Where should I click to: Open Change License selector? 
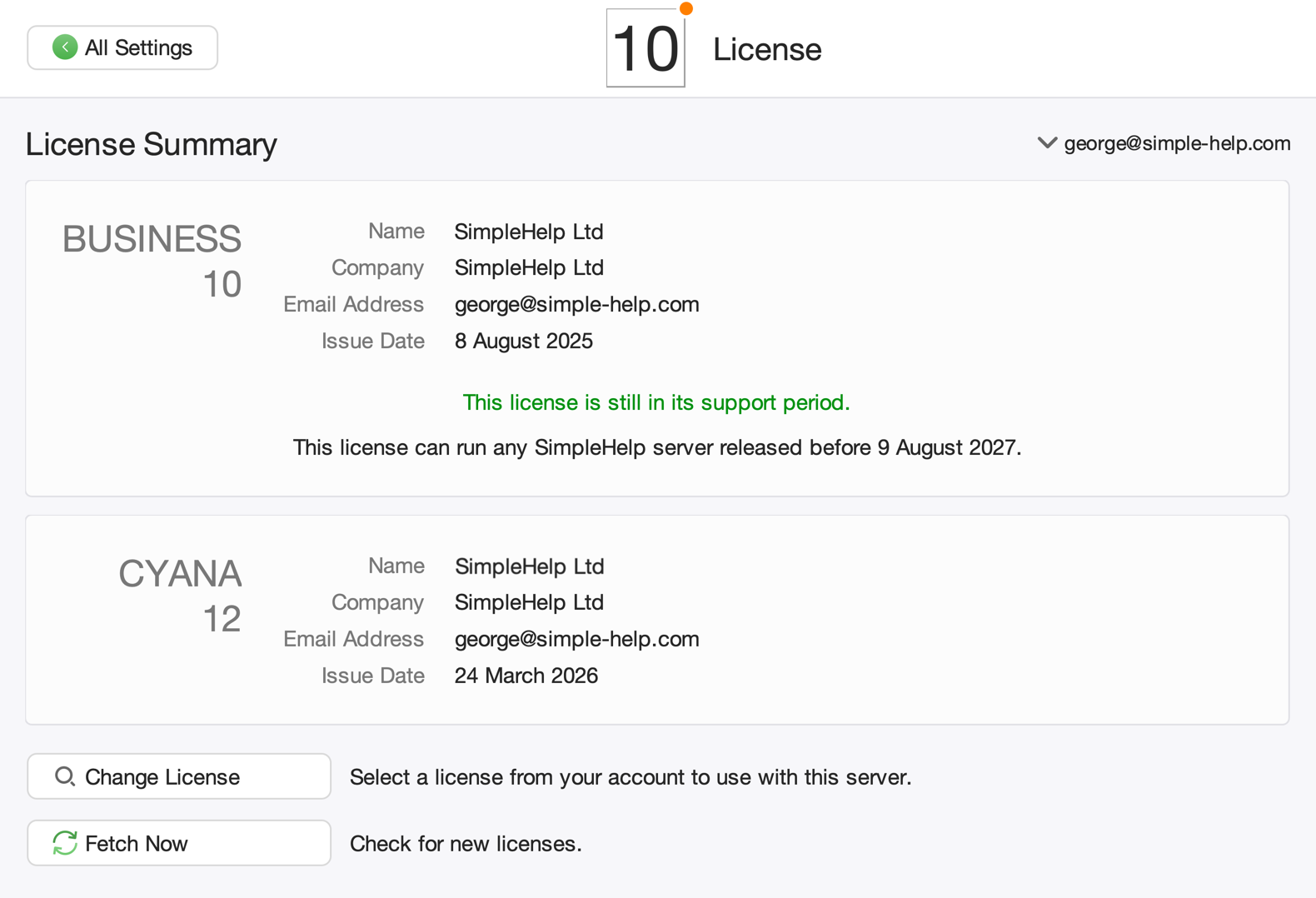point(179,776)
